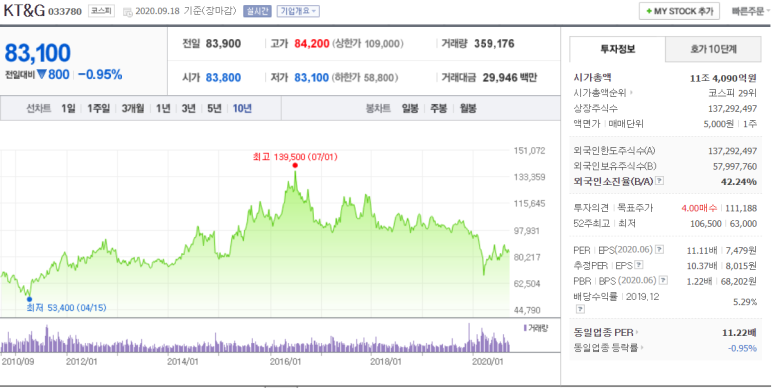Switch to the 호가10단계 tab
773x388 pixels.
pos(713,49)
